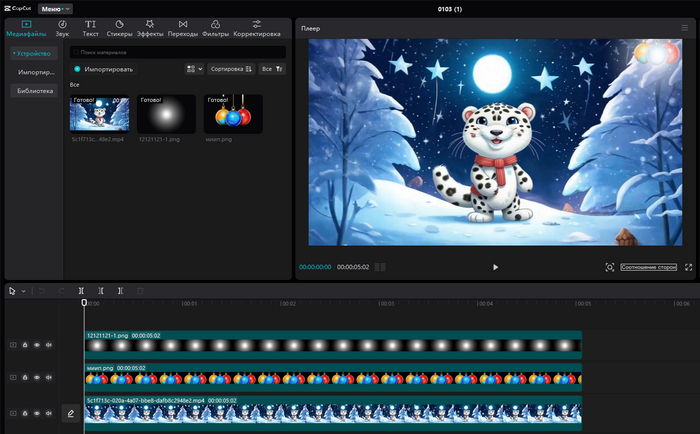
Task: Open the Переходы tab
Action: pos(183,28)
